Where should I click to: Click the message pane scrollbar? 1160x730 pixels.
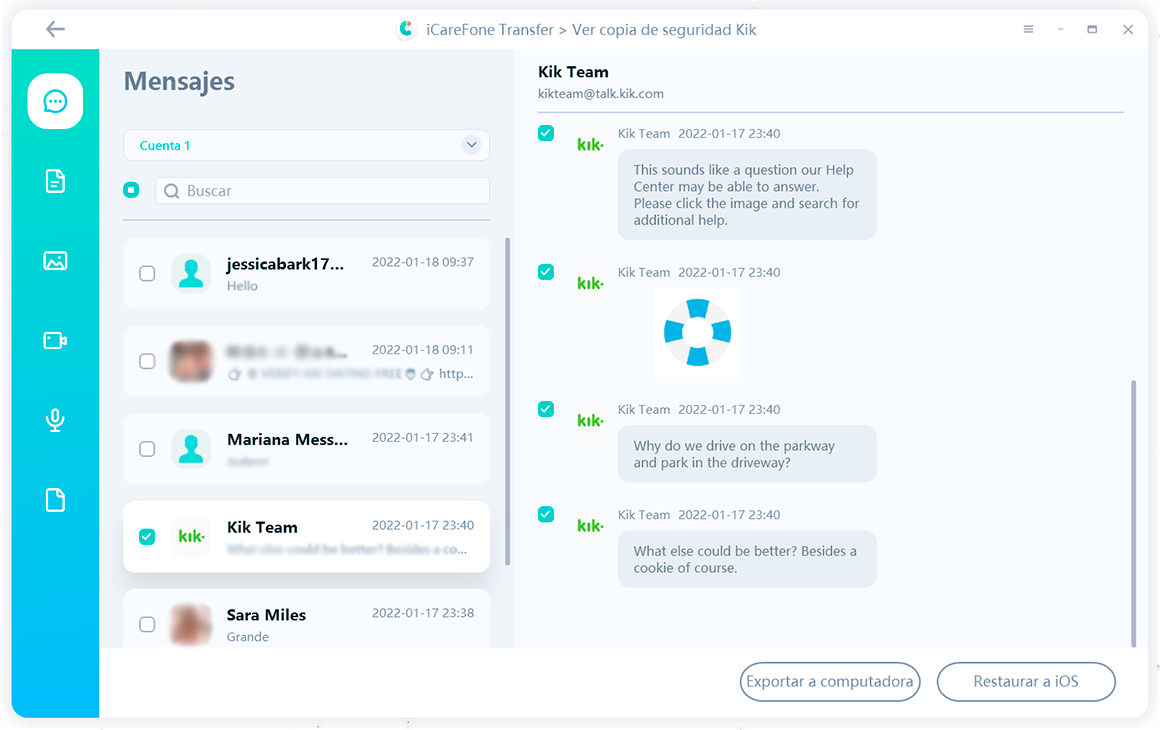tap(1133, 514)
